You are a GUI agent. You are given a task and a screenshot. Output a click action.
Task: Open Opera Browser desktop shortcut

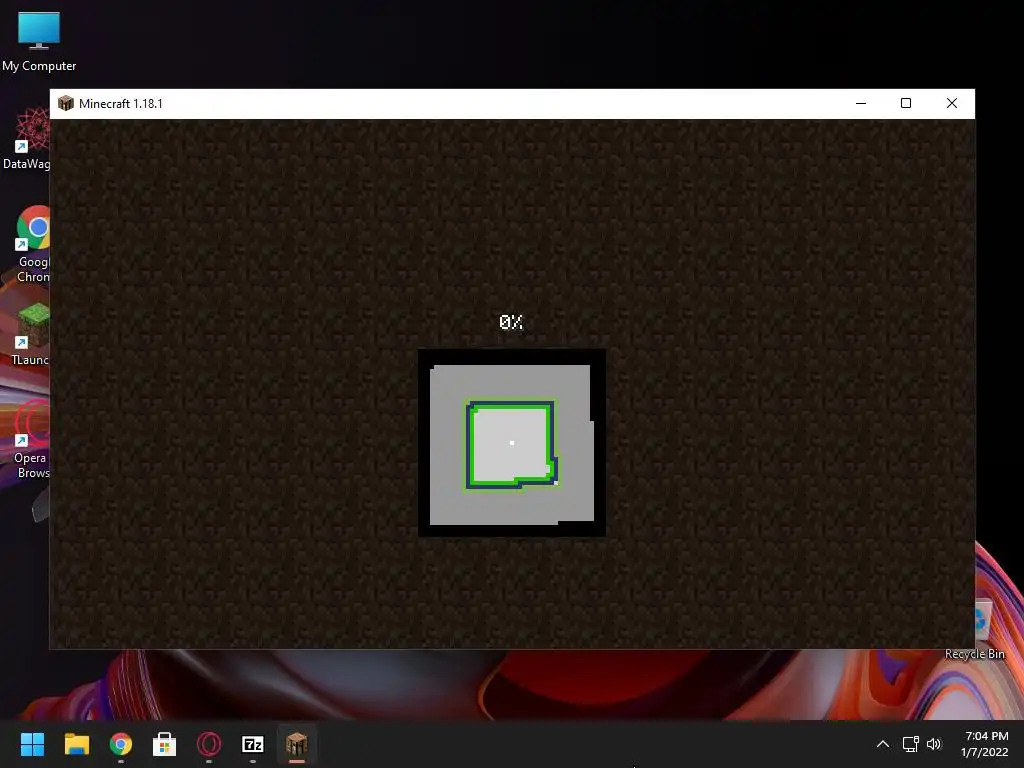click(x=31, y=439)
